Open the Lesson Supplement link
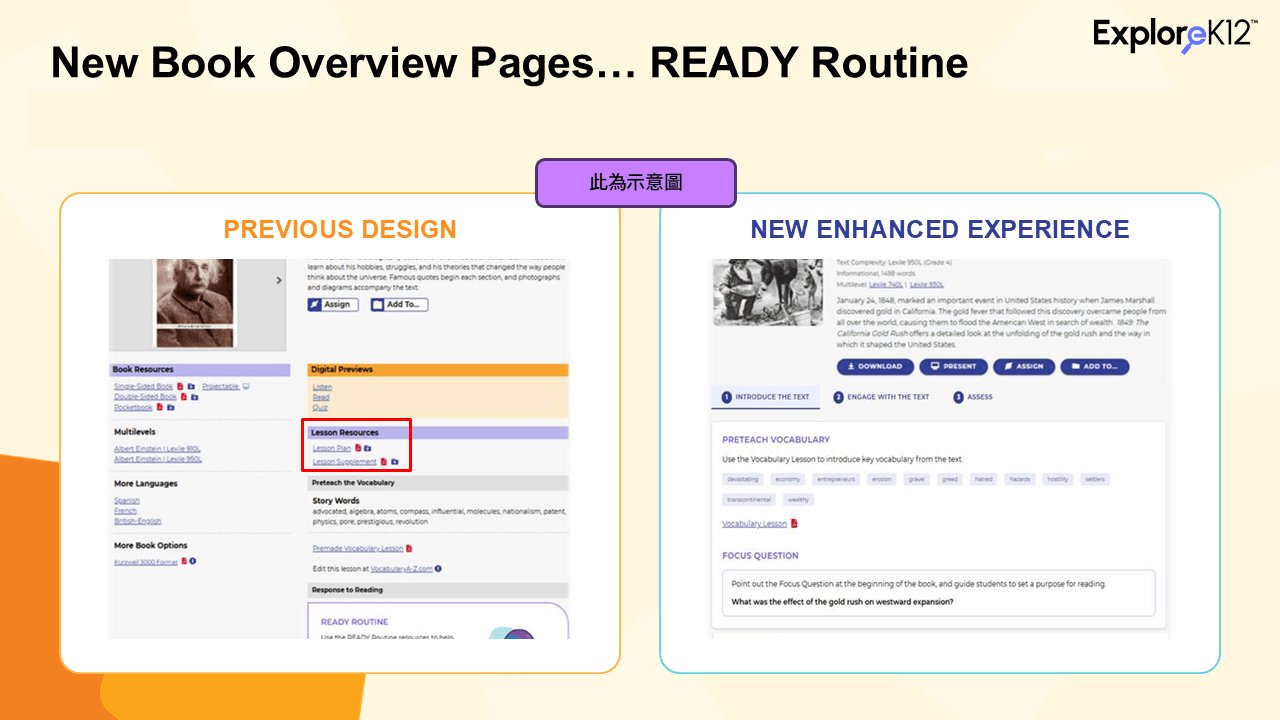Screen dimensions: 1280x720 click(x=344, y=462)
